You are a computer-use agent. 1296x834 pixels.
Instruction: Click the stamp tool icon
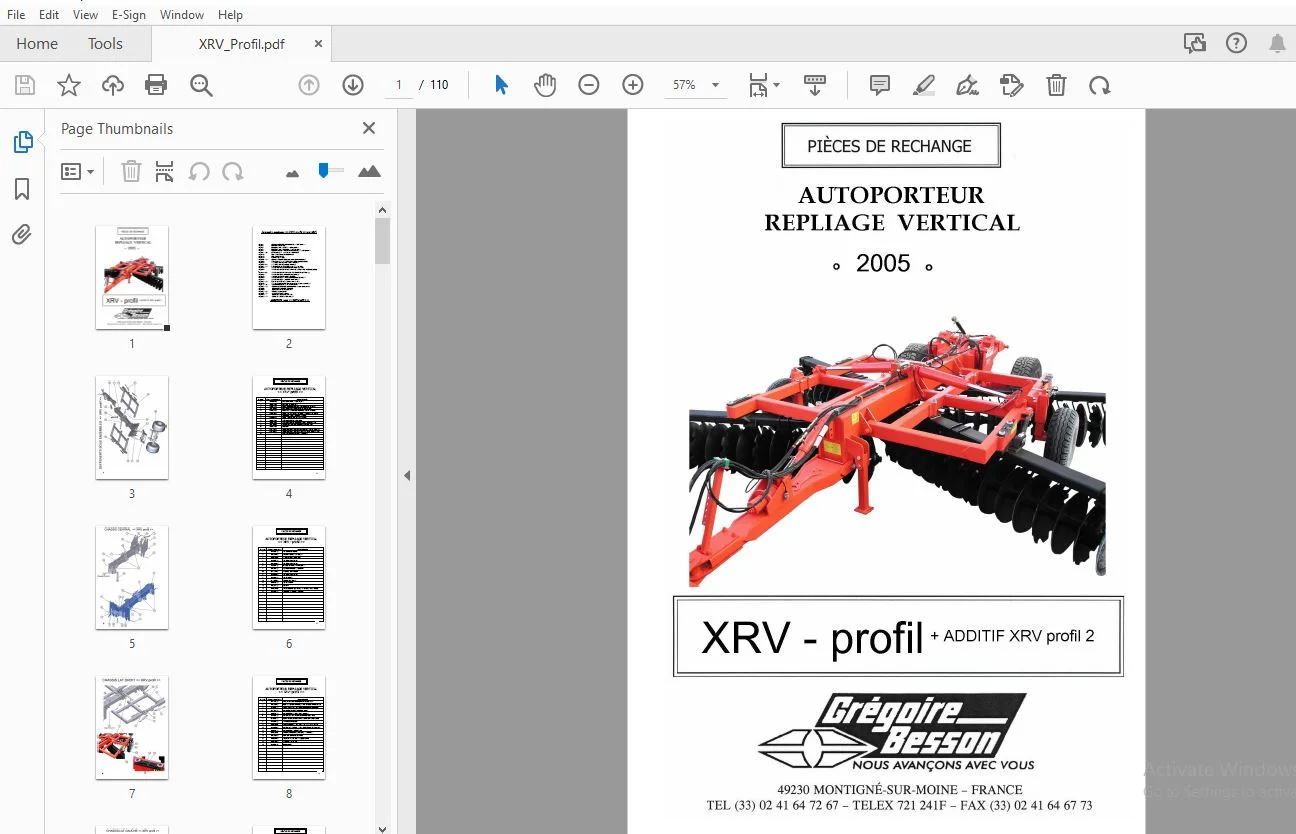1012,85
